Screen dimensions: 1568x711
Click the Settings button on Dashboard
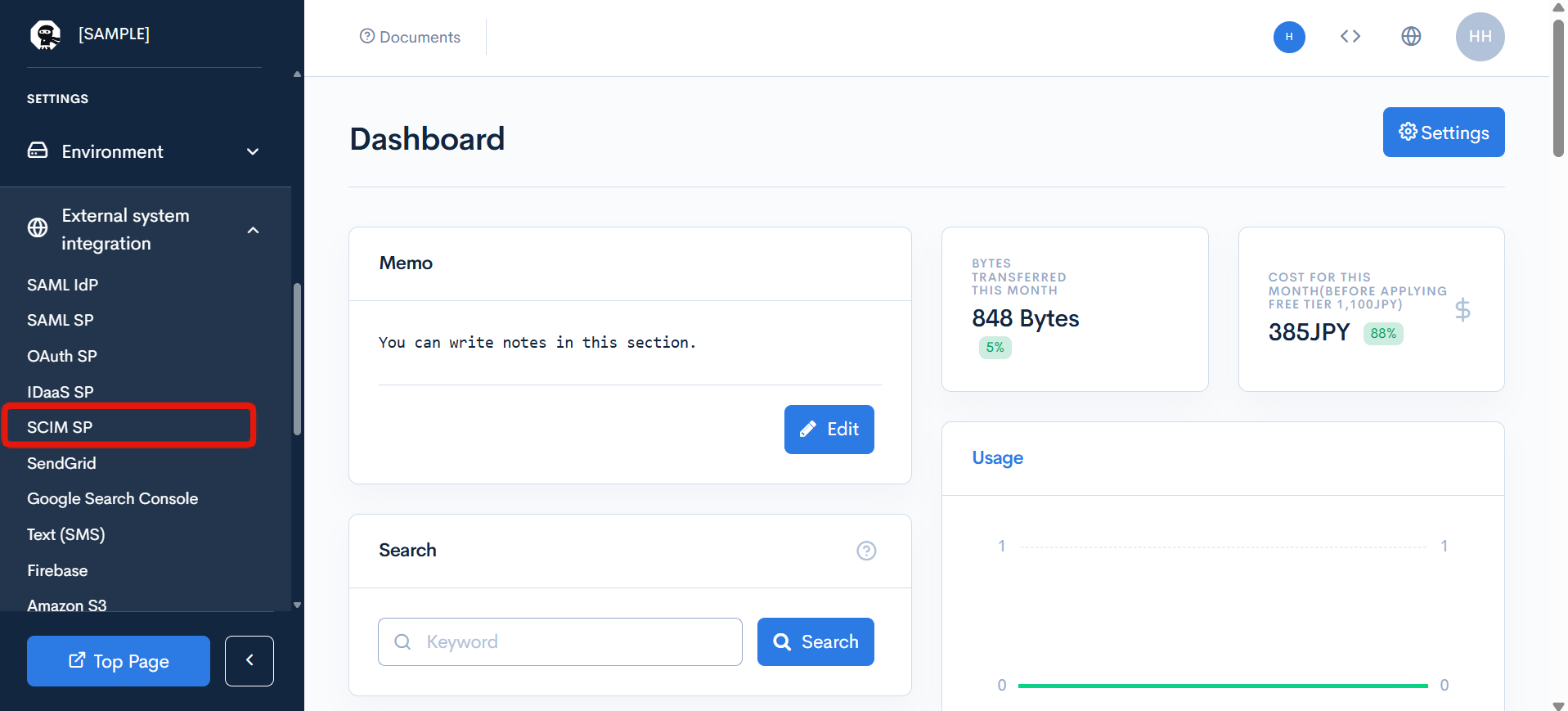(x=1443, y=133)
